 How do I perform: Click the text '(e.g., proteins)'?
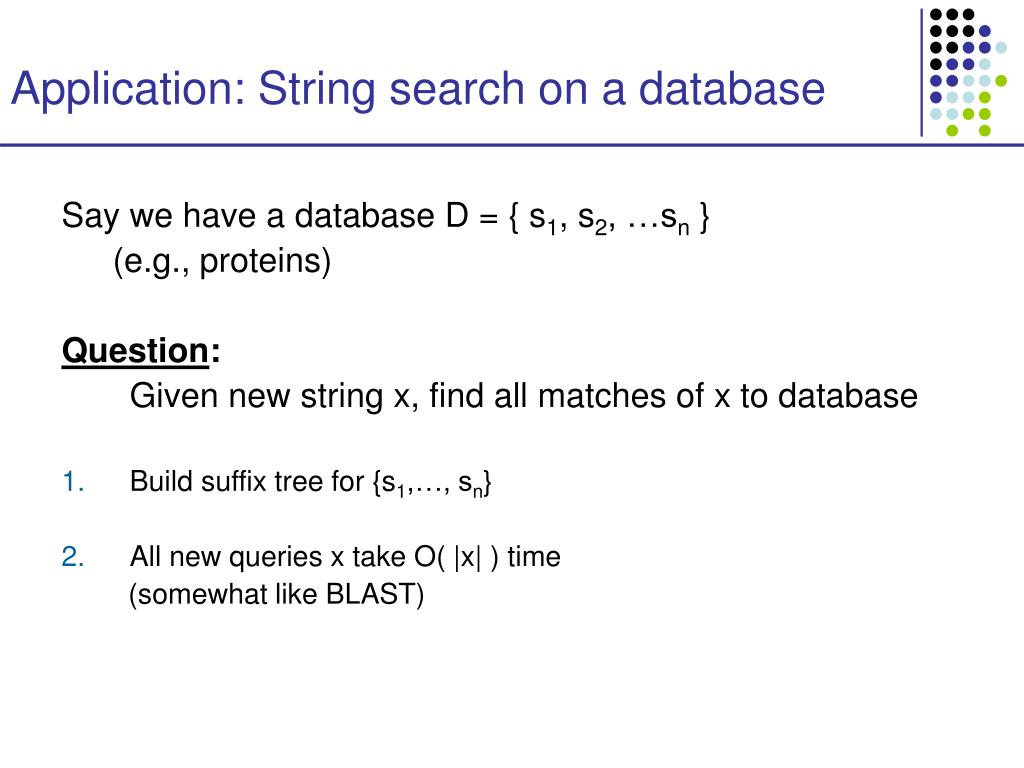tap(222, 262)
